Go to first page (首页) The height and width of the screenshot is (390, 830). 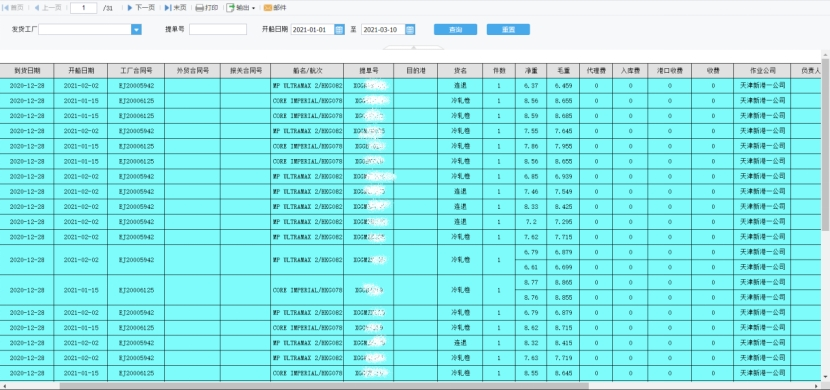point(13,8)
